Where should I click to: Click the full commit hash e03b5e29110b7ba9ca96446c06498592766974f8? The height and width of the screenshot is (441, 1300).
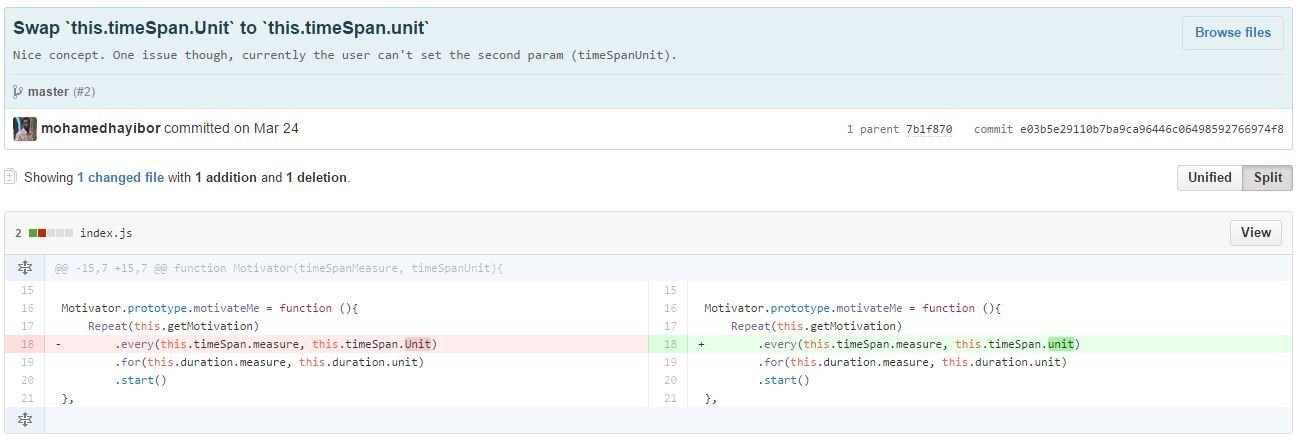tap(1152, 129)
